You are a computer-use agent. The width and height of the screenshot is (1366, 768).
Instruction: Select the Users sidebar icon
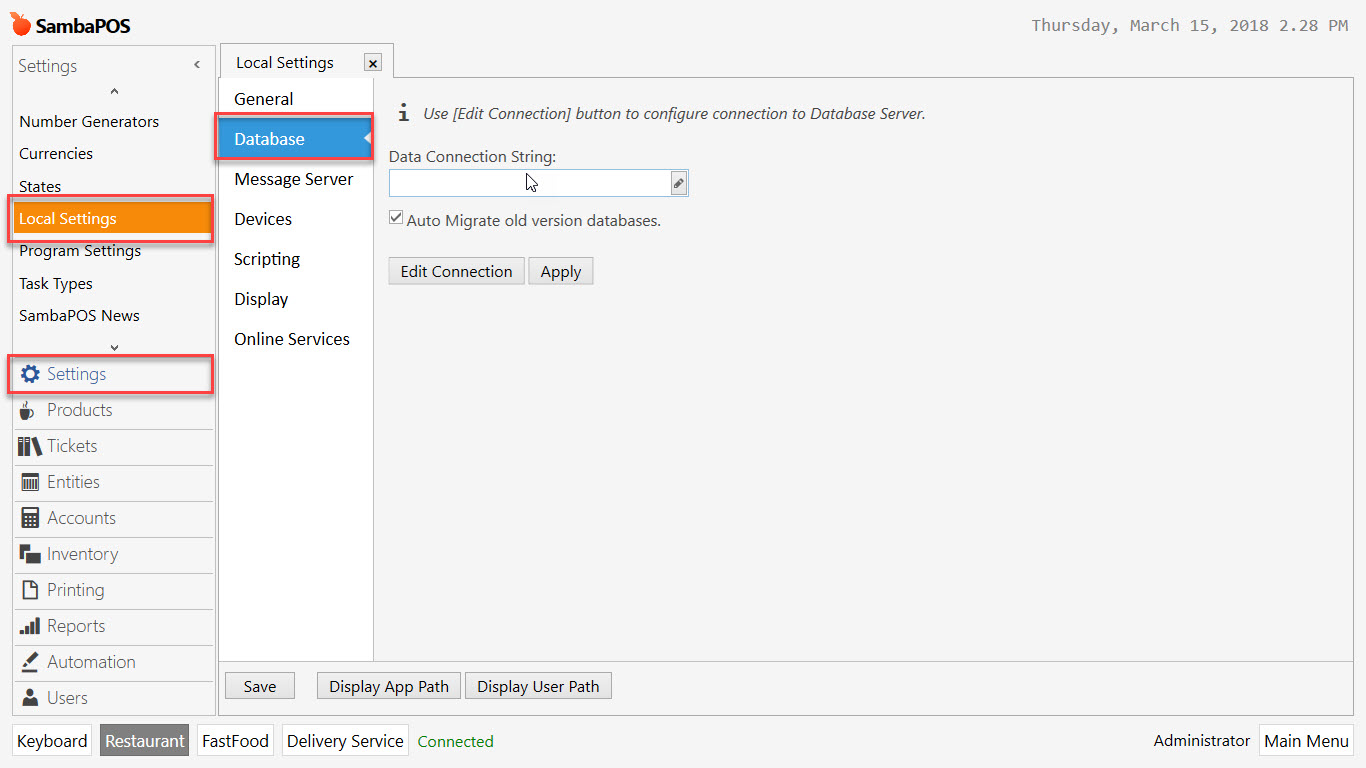click(30, 698)
